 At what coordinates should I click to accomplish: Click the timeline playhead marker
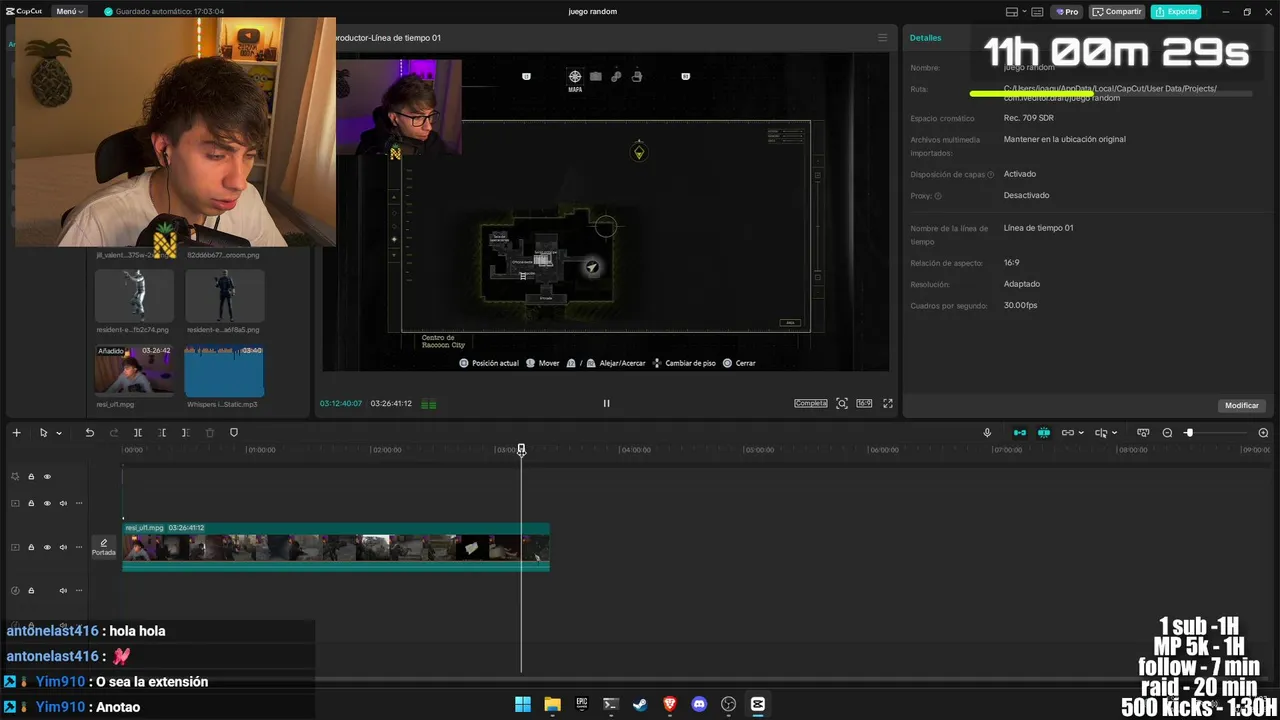tap(521, 449)
